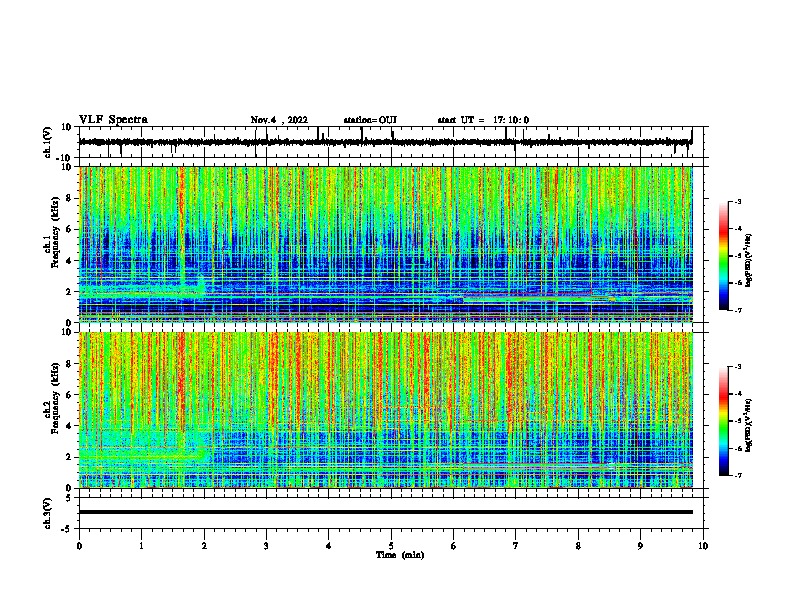Click the "8" kHz tick of ch.2 spectrogram
This screenshot has width=792, height=612.
pos(70,364)
